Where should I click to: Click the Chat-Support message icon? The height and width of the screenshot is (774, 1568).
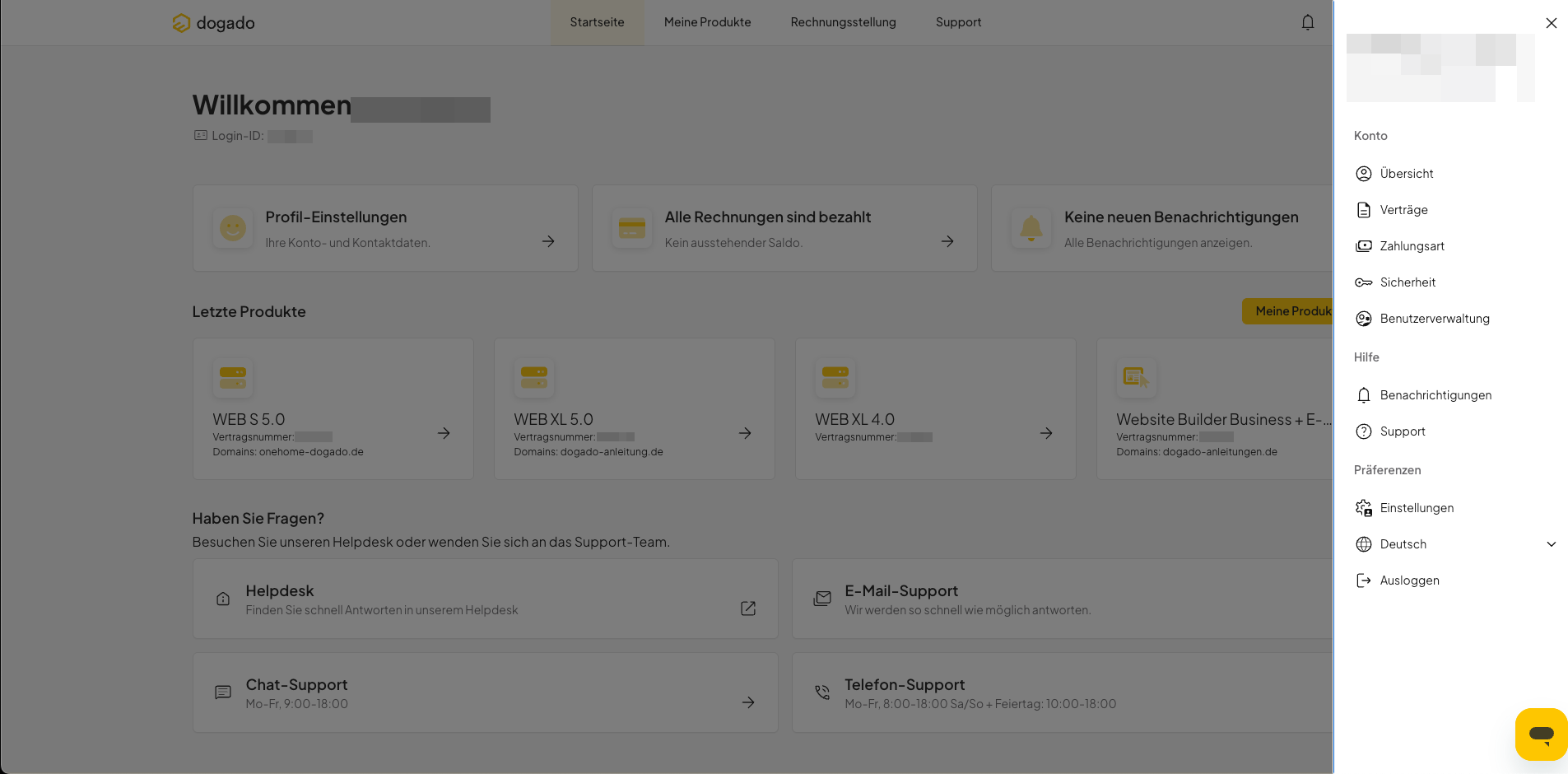tap(223, 692)
